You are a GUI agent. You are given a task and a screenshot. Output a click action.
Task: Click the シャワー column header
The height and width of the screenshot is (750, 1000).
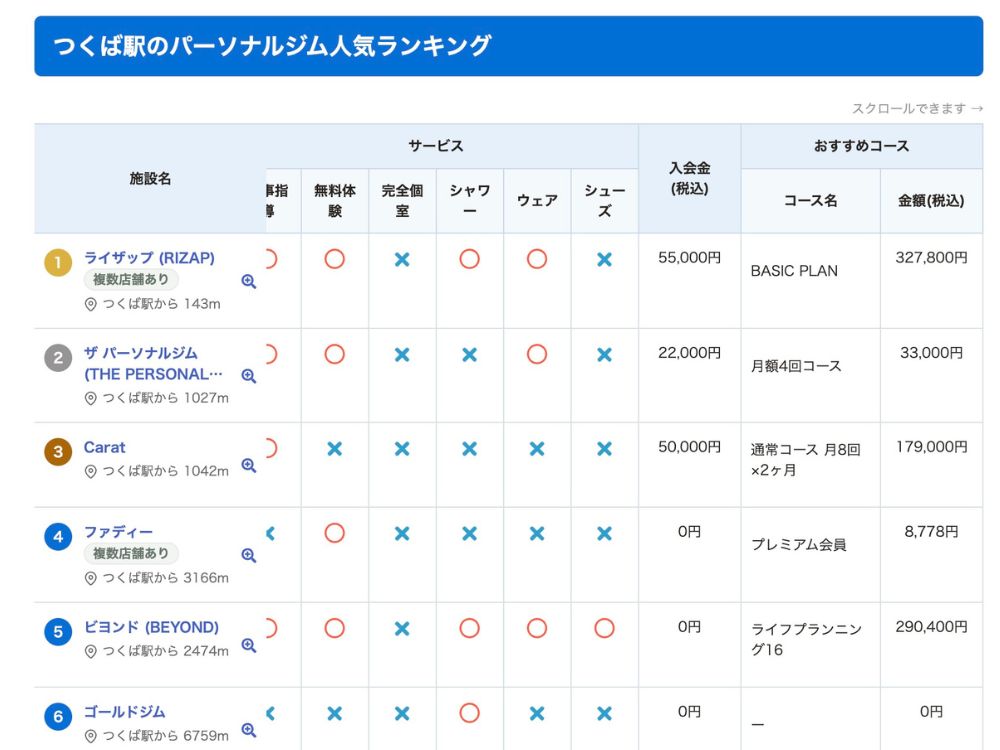[x=469, y=200]
